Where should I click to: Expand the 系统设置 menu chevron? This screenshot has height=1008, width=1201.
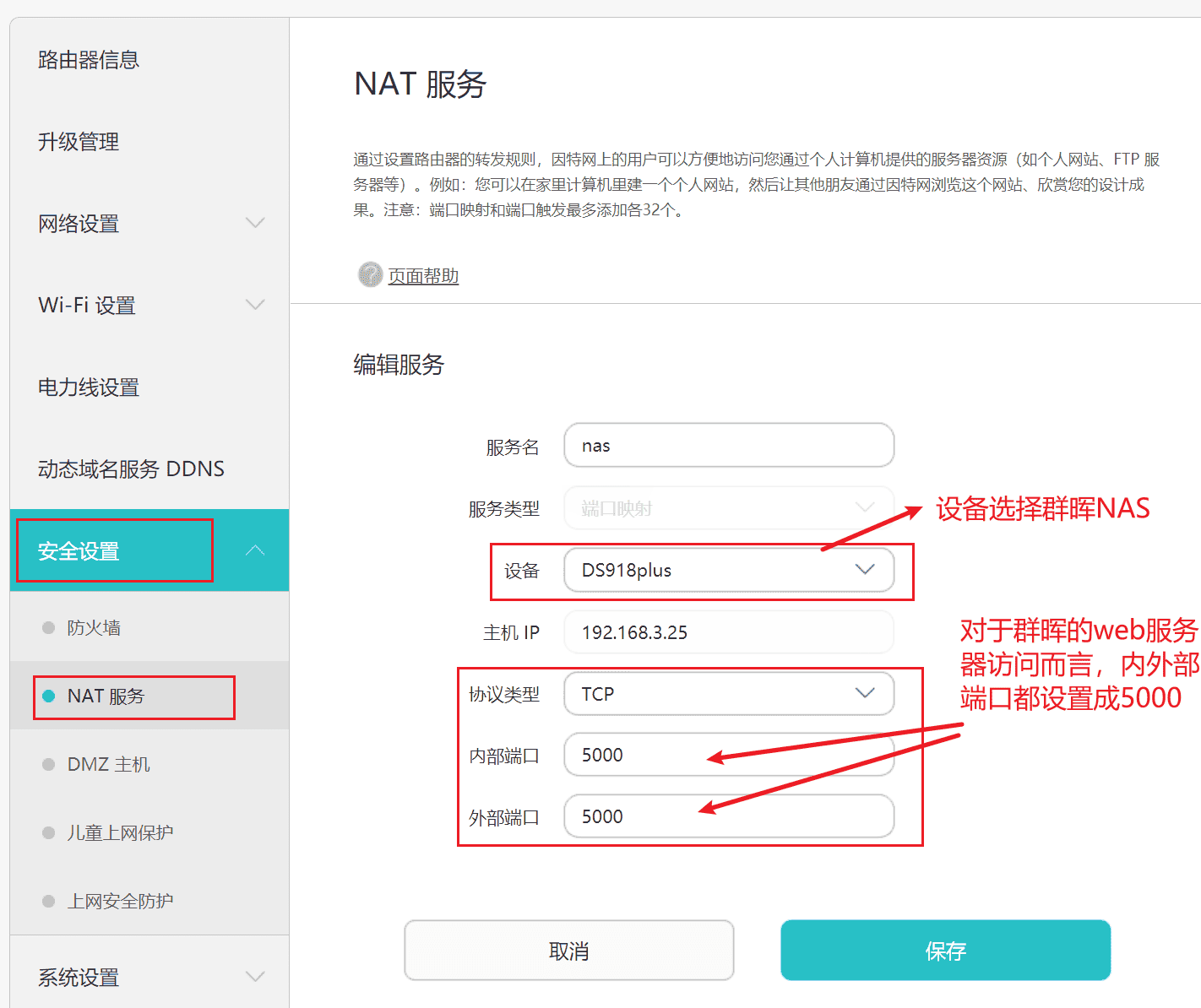(254, 977)
